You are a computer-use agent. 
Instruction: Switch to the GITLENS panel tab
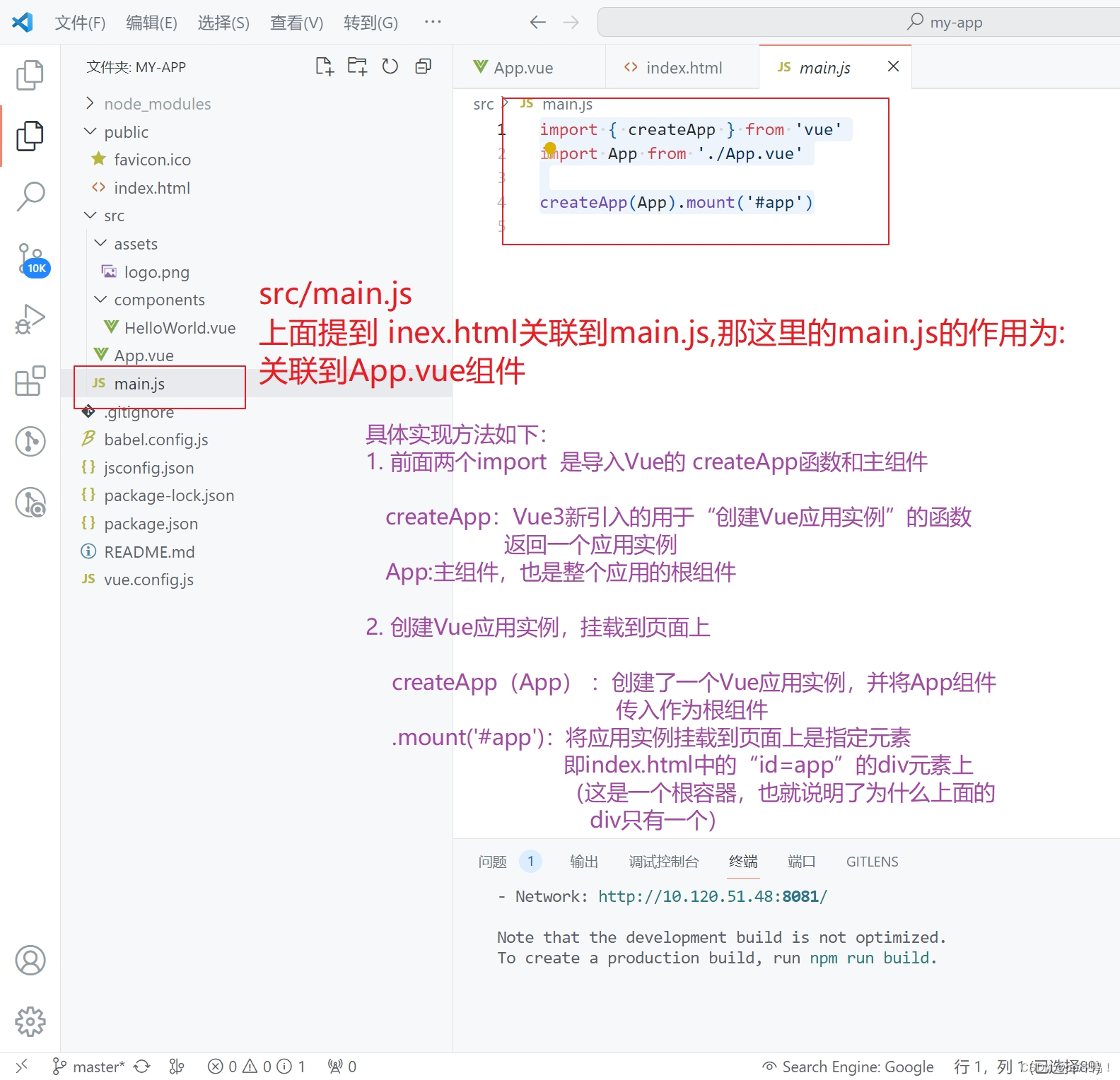[x=873, y=862]
